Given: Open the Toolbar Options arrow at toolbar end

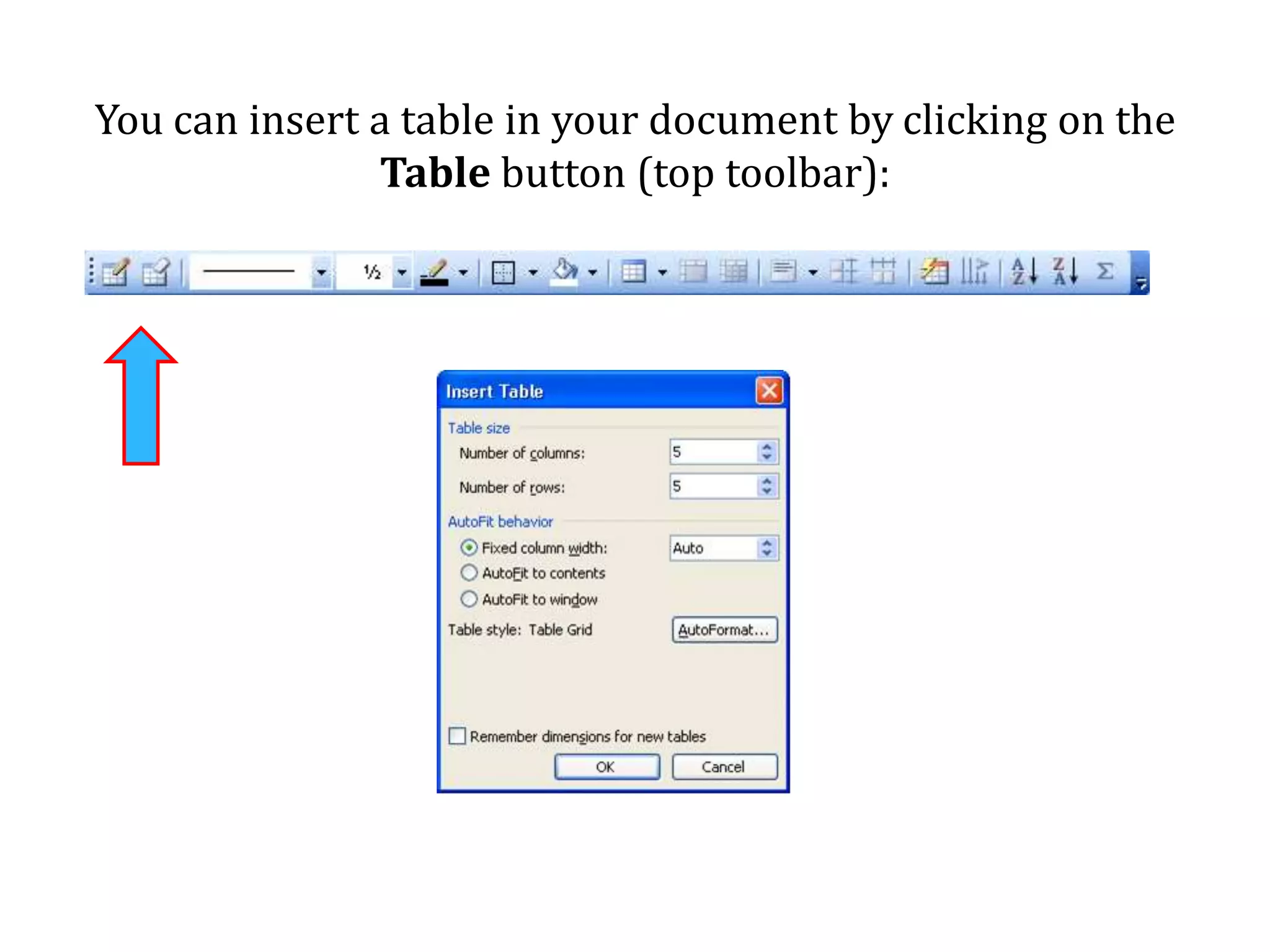Looking at the screenshot, I should (1140, 273).
